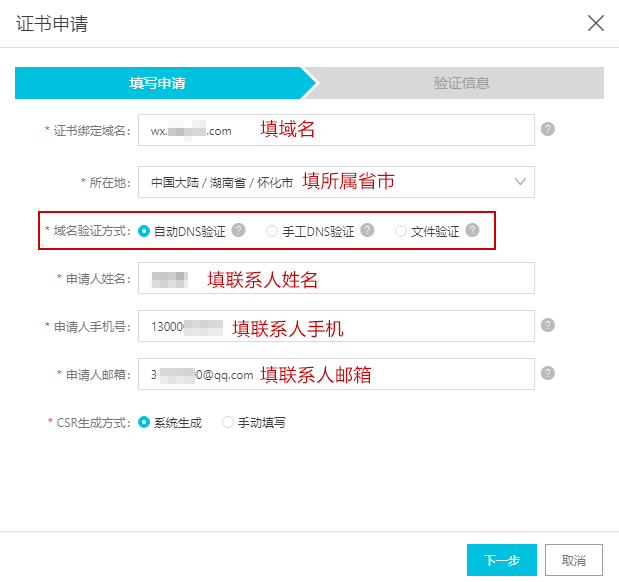Click help icon beside 申请人邮箱 field

click(x=548, y=373)
